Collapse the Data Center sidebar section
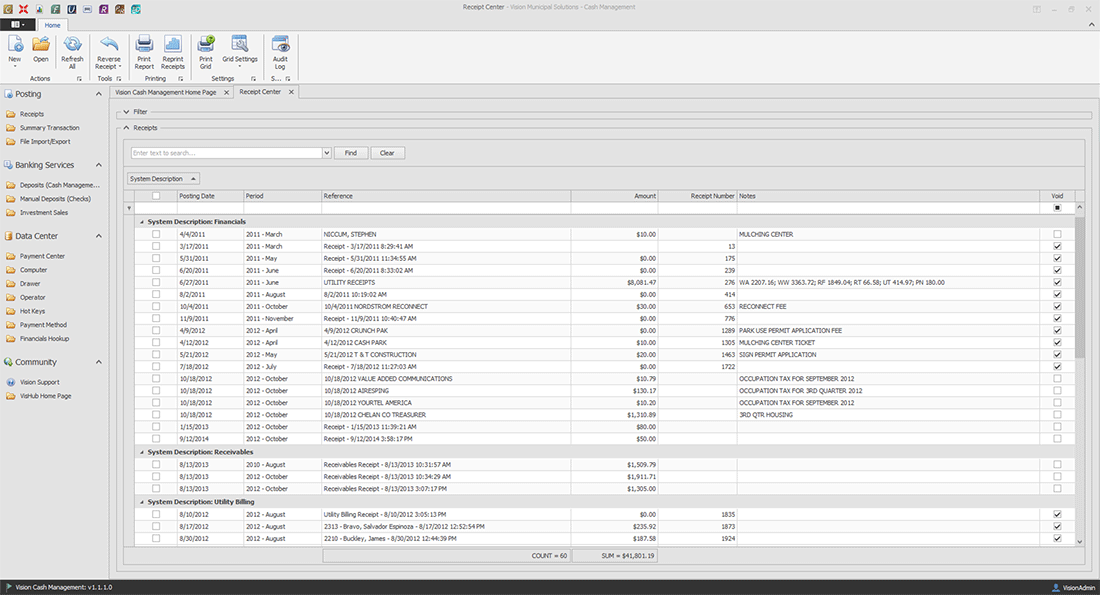Screen dimensions: 1100x595 point(99,236)
